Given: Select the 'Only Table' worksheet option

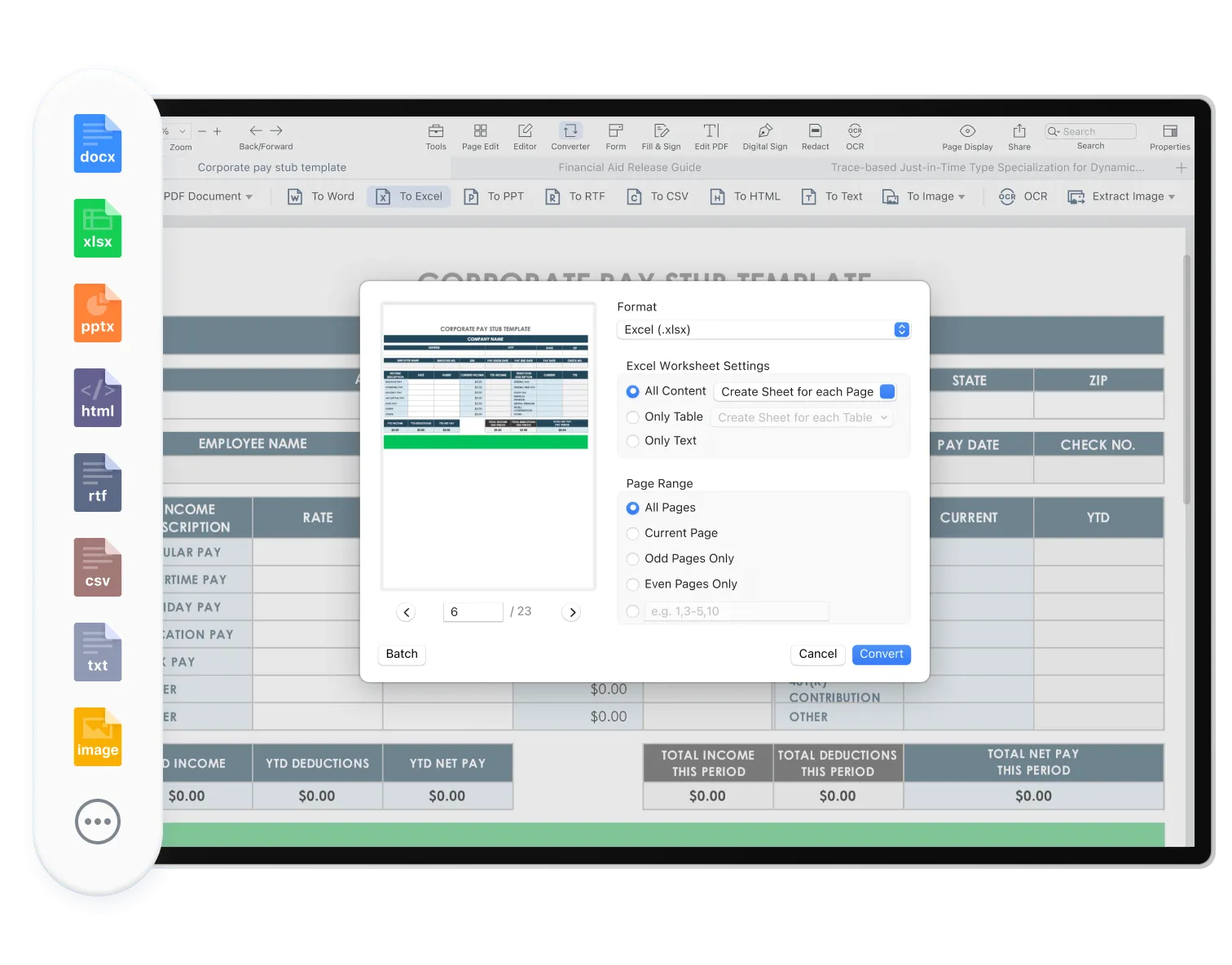Looking at the screenshot, I should [x=633, y=416].
